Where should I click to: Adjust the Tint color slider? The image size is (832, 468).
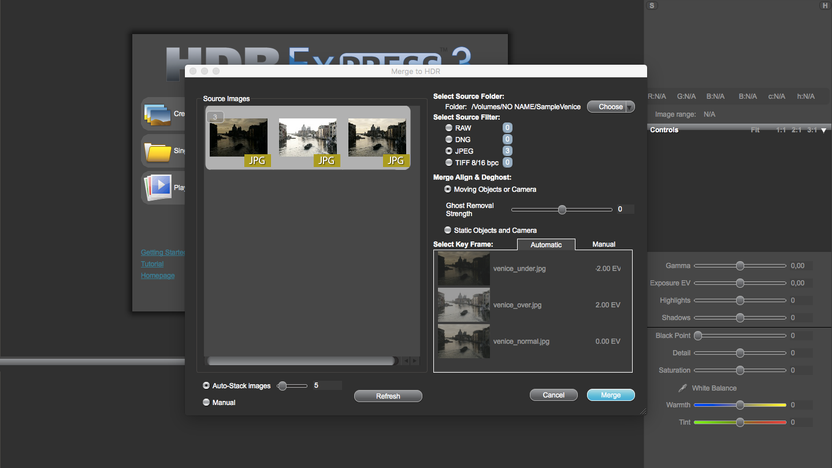pos(740,422)
